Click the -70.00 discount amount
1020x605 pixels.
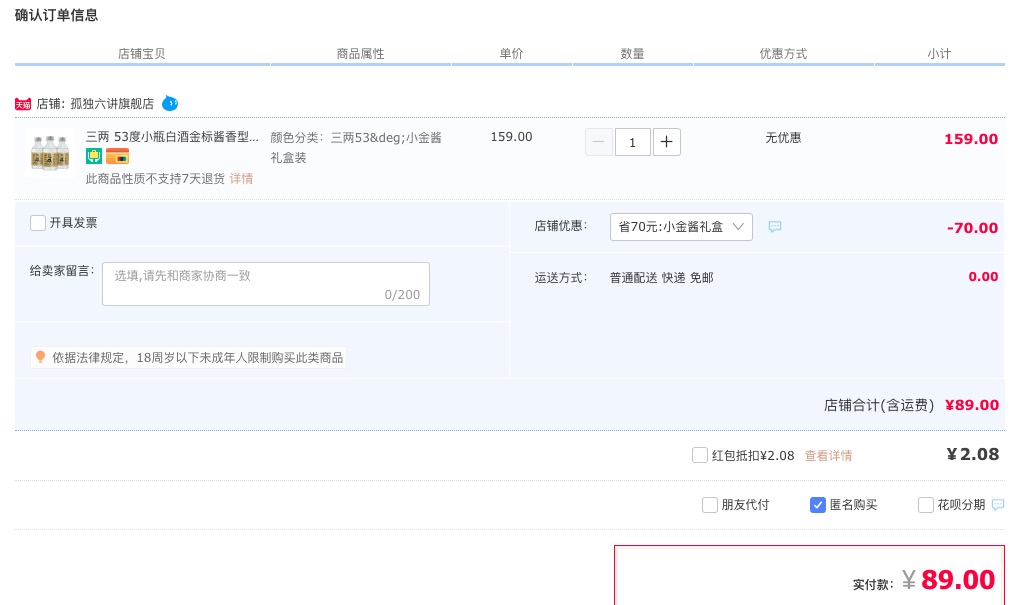point(972,228)
